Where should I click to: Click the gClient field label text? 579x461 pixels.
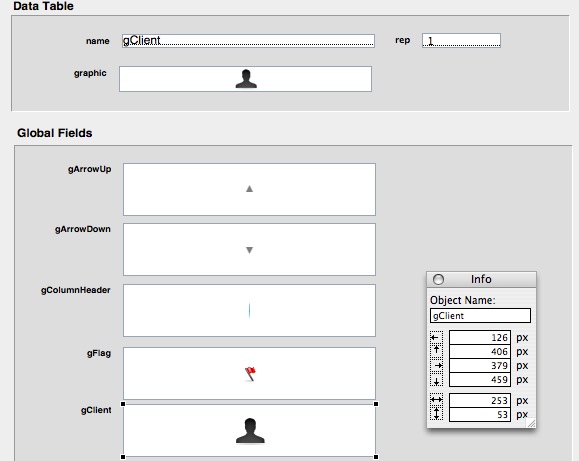[96, 410]
